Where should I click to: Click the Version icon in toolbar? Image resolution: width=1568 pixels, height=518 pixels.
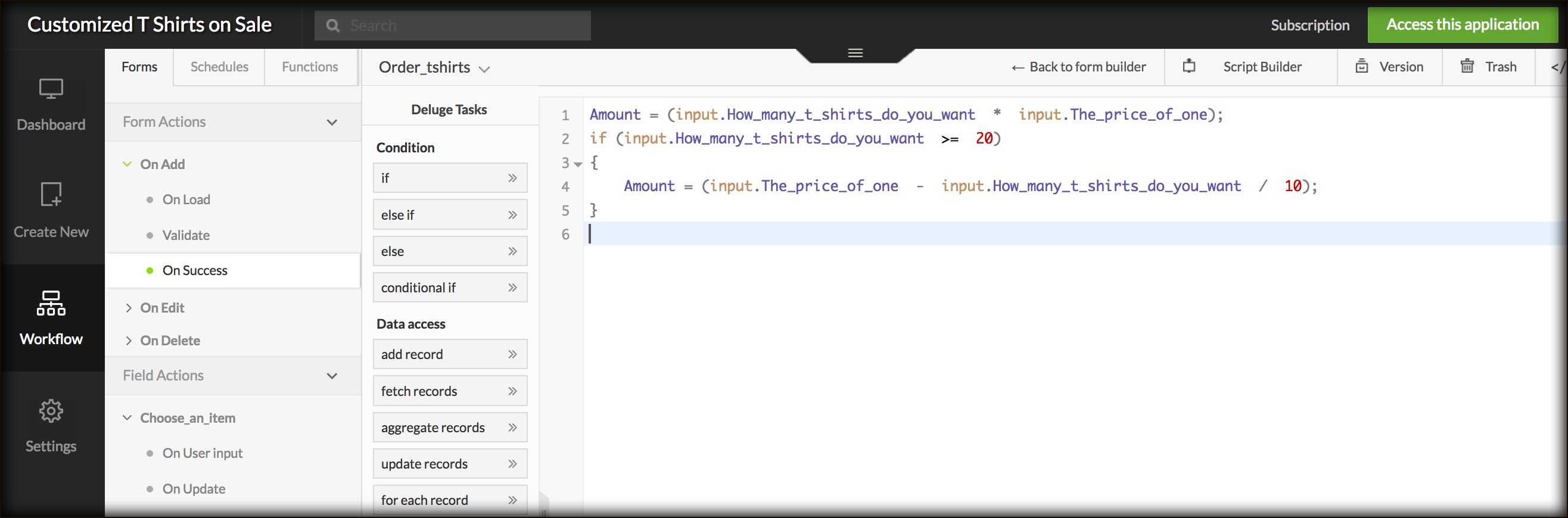coord(1362,66)
